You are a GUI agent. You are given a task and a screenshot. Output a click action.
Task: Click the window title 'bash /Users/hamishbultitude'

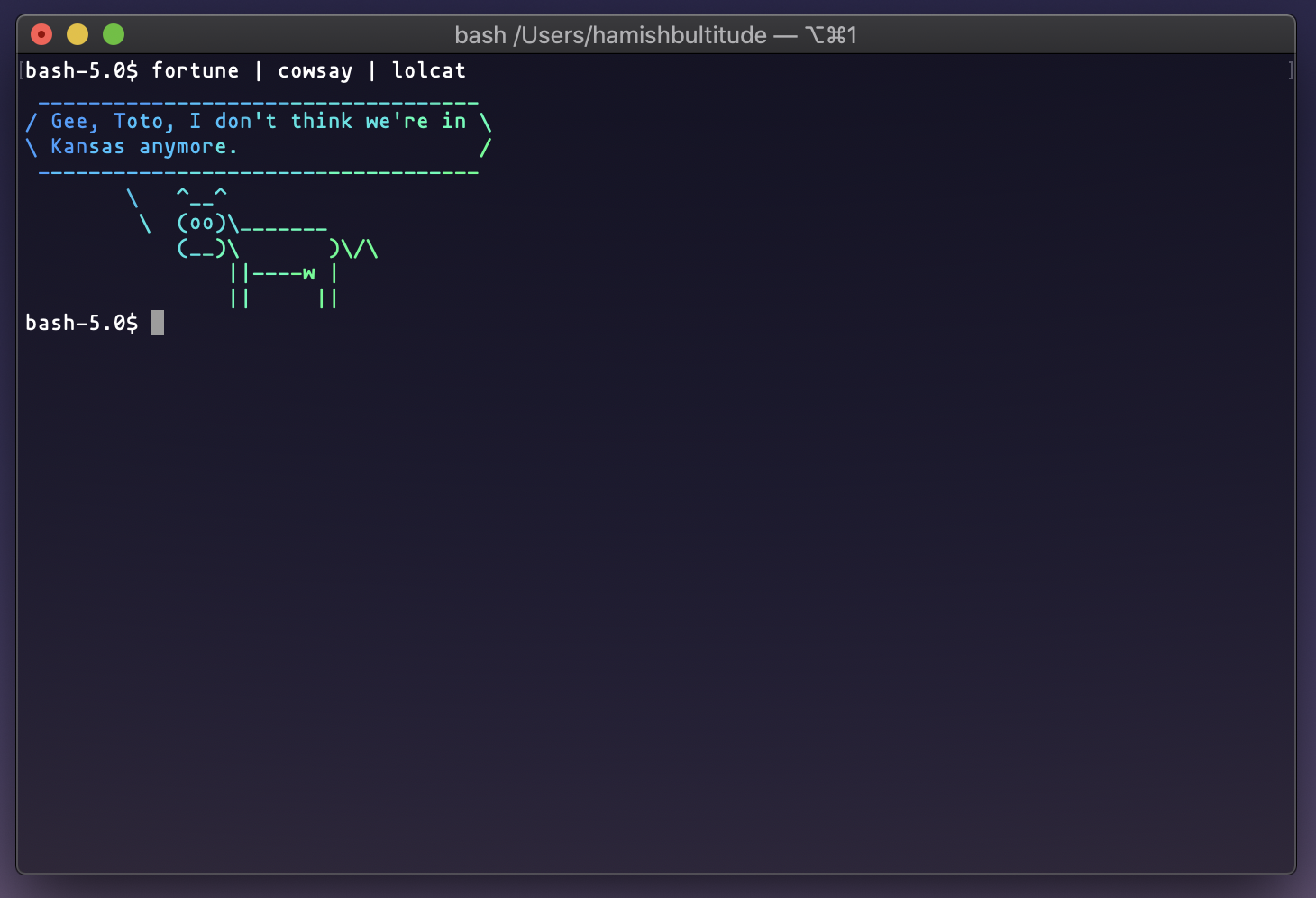click(x=610, y=35)
